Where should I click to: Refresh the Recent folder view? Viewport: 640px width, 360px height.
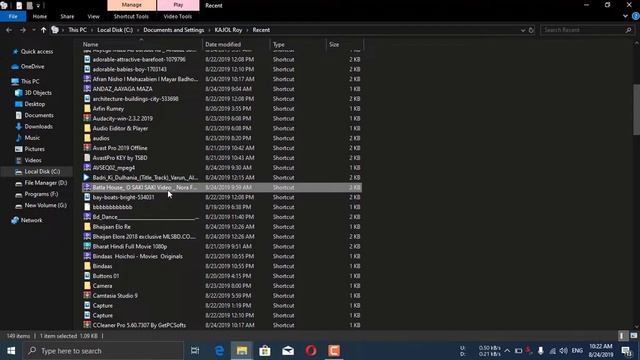point(531,30)
